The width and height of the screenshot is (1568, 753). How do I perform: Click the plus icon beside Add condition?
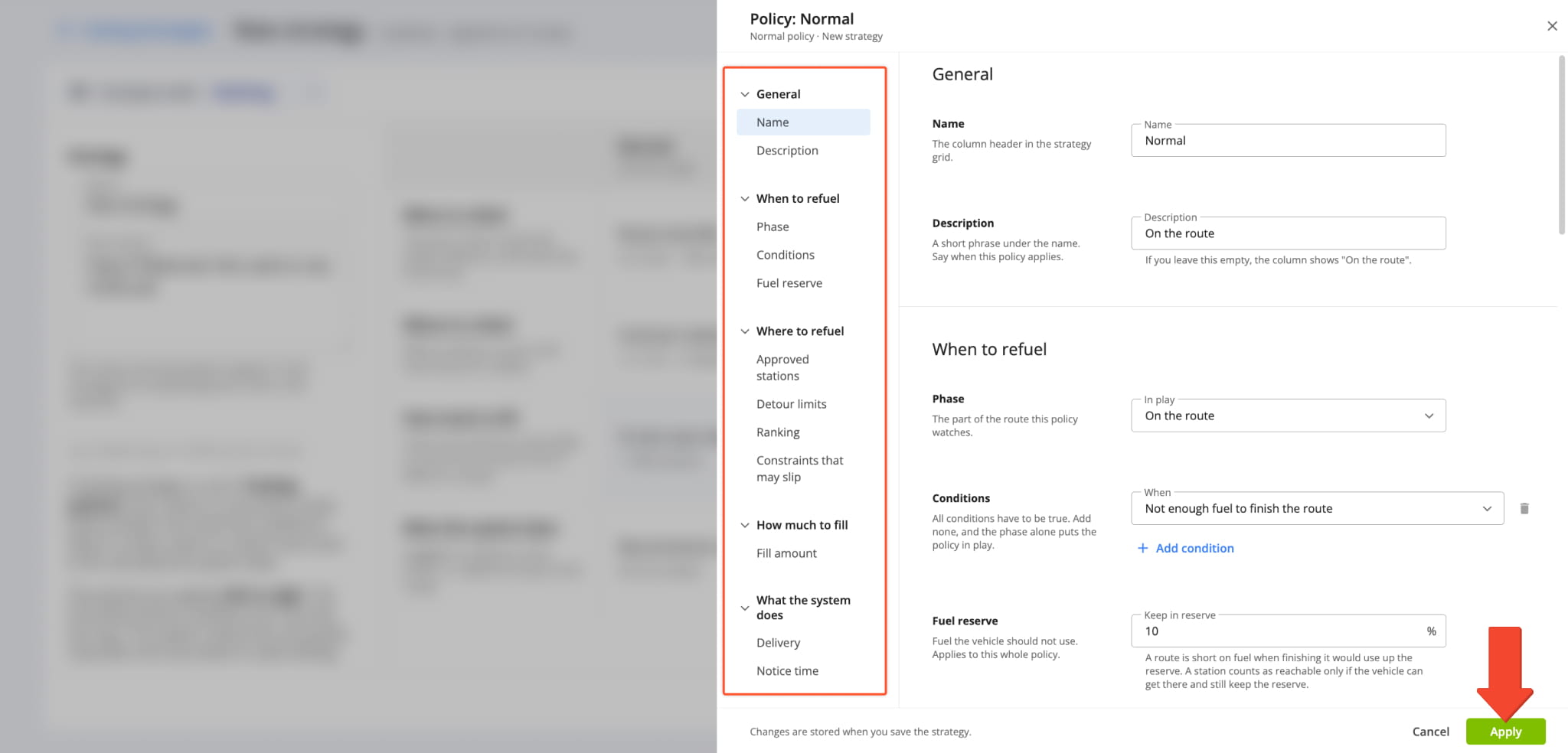[1142, 548]
